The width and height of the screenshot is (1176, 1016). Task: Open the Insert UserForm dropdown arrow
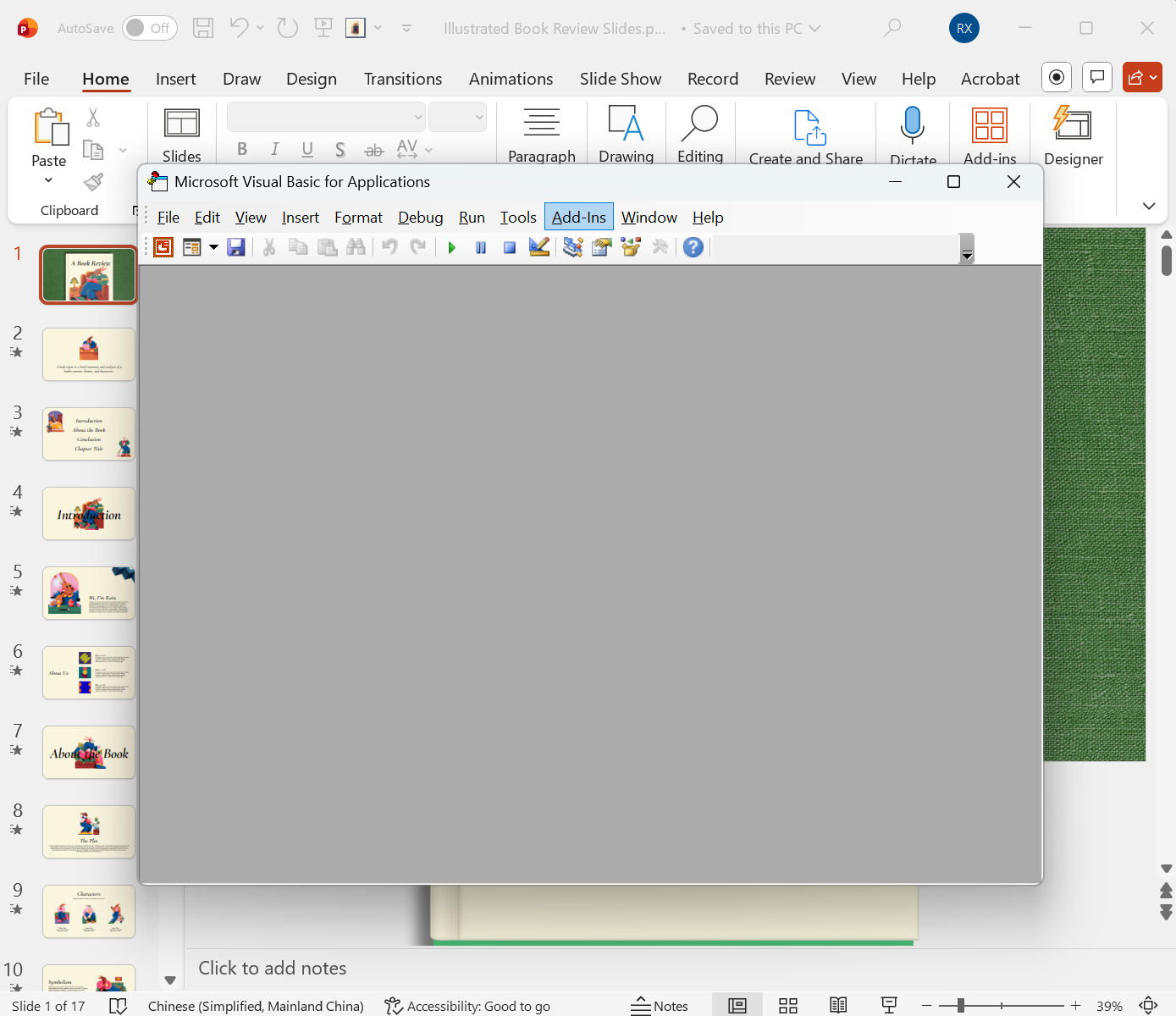pos(213,247)
